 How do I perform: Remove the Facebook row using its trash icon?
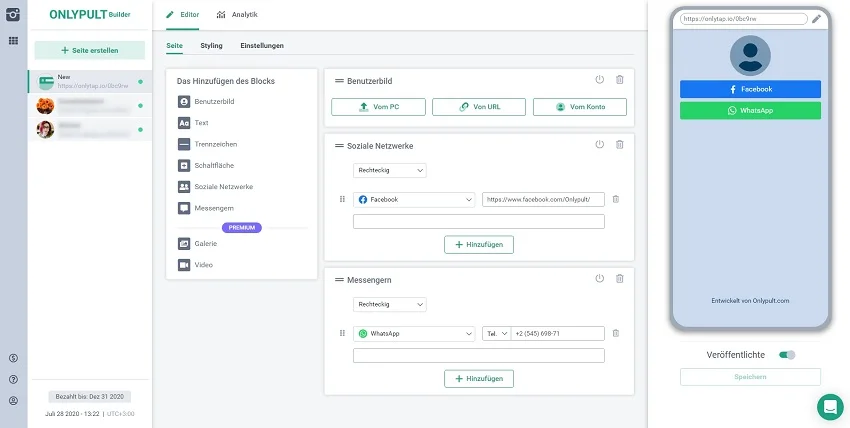(x=616, y=199)
